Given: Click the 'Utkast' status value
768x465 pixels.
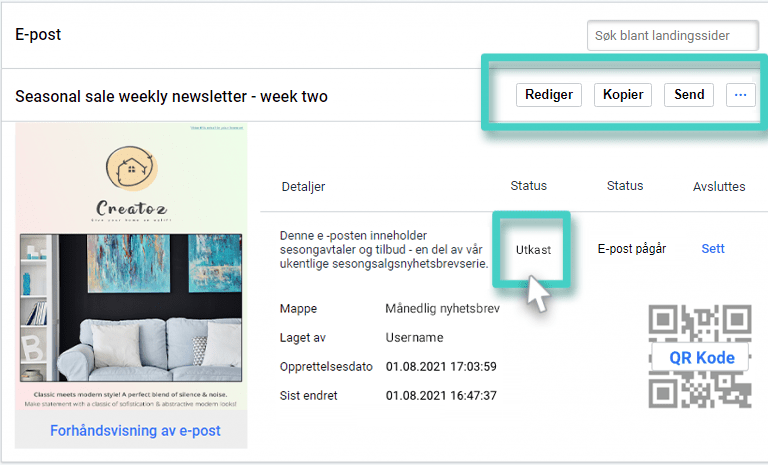Looking at the screenshot, I should [533, 249].
